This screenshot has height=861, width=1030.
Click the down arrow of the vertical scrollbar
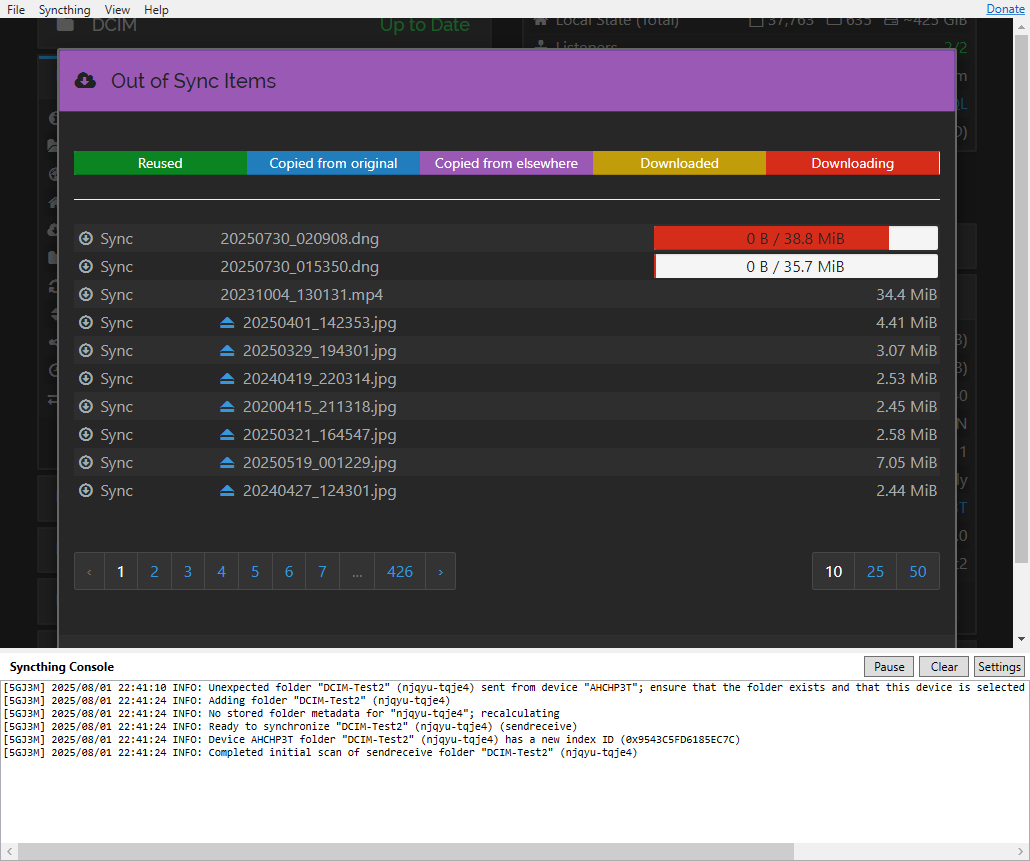[x=1021, y=639]
